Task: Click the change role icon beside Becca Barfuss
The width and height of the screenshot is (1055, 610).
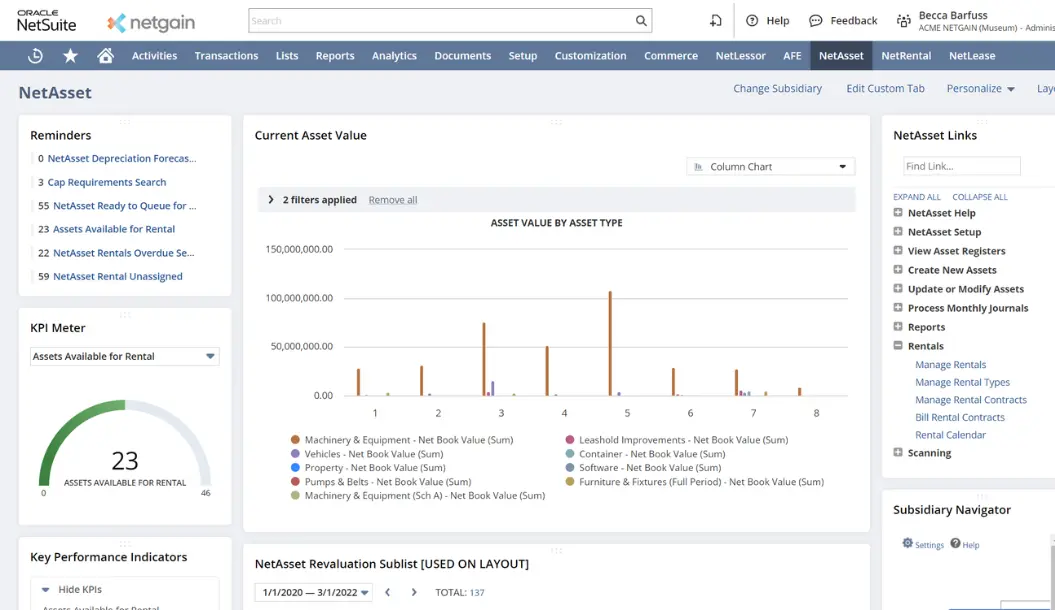Action: click(904, 21)
